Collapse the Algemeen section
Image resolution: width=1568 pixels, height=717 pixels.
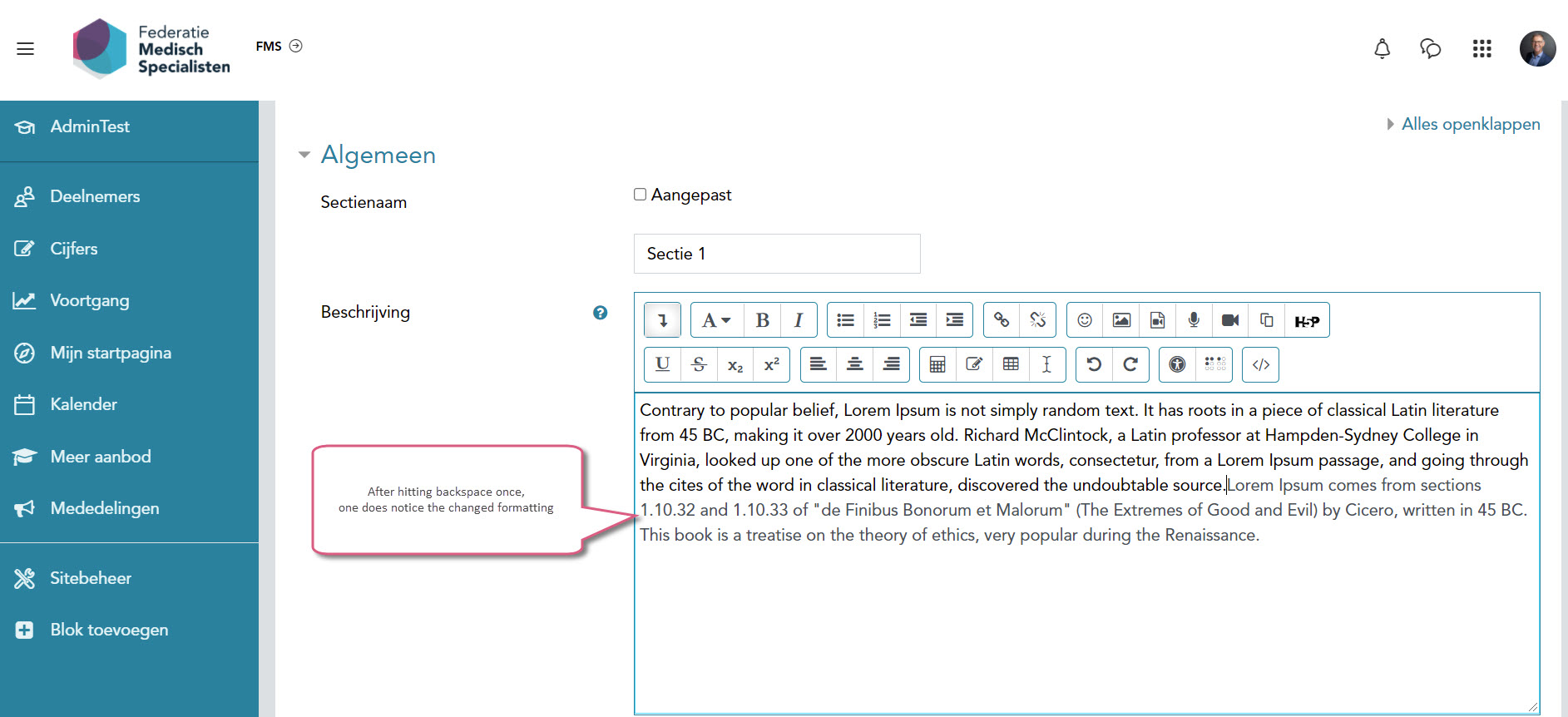(x=304, y=155)
